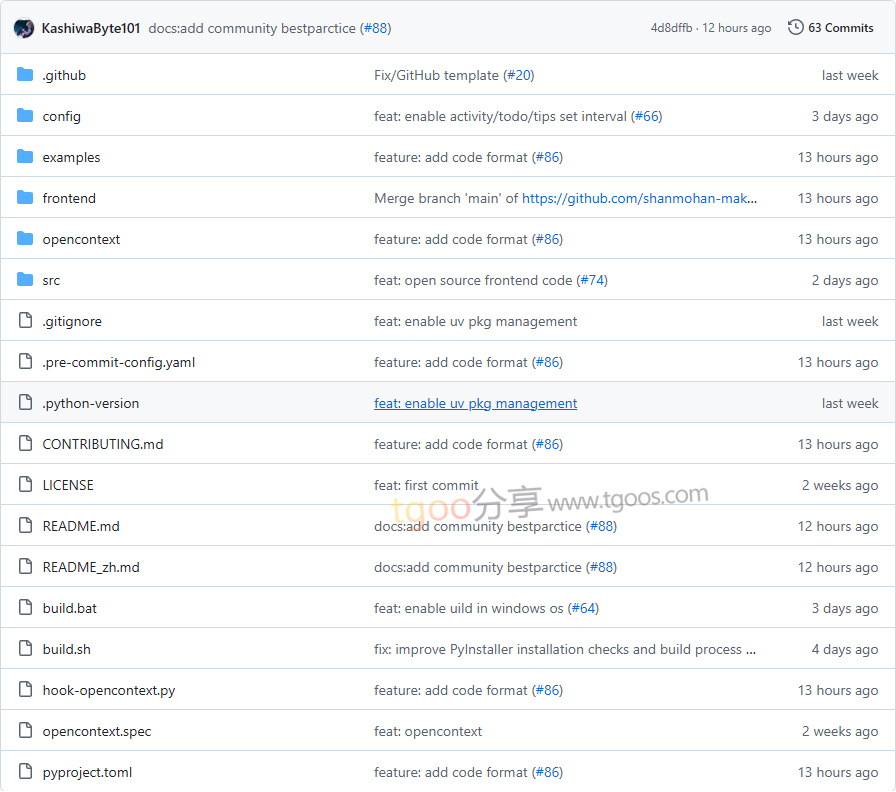Screen dimensions: 896x792
Task: Open 'feat: enable uv pkg management' .python-version commit
Action: [x=475, y=403]
